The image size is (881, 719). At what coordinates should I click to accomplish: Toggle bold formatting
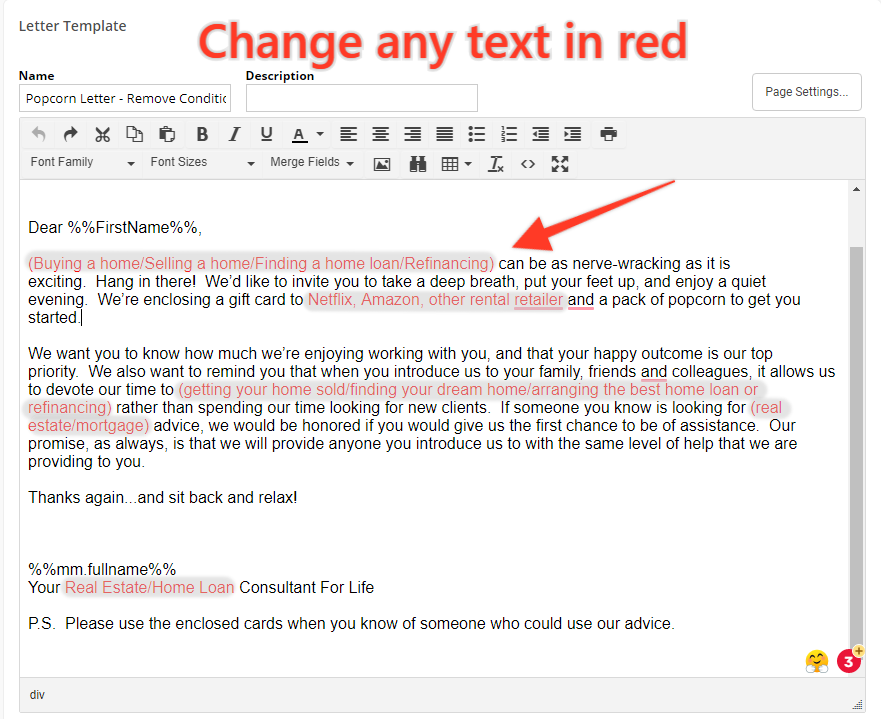point(202,134)
